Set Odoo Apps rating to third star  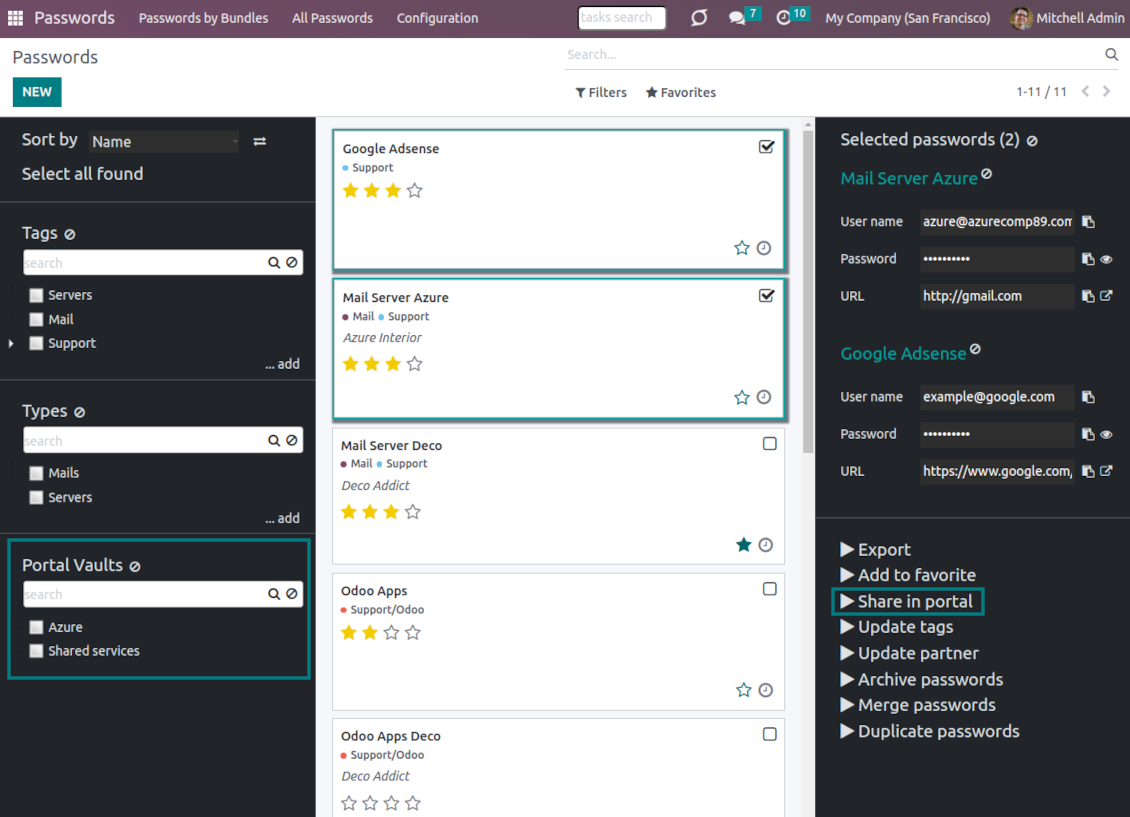(x=391, y=633)
